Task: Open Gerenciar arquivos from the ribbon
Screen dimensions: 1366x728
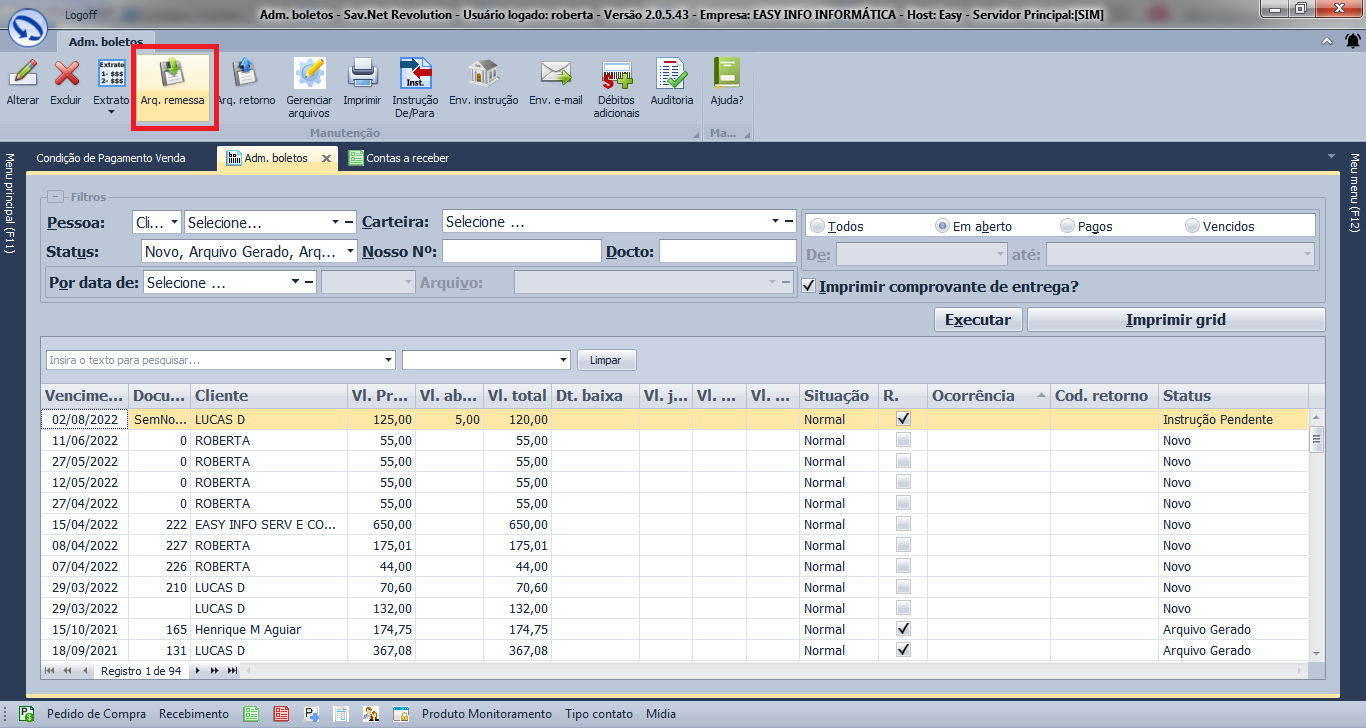Action: coord(309,74)
